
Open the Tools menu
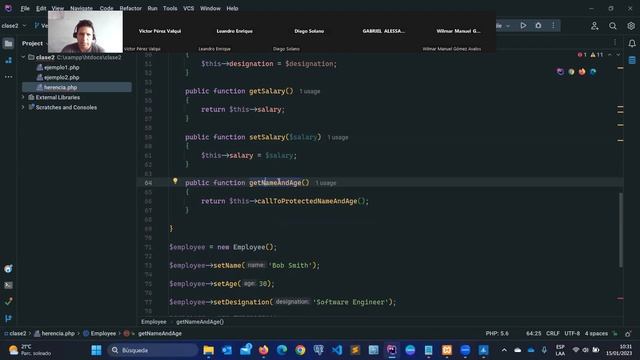coord(170,8)
